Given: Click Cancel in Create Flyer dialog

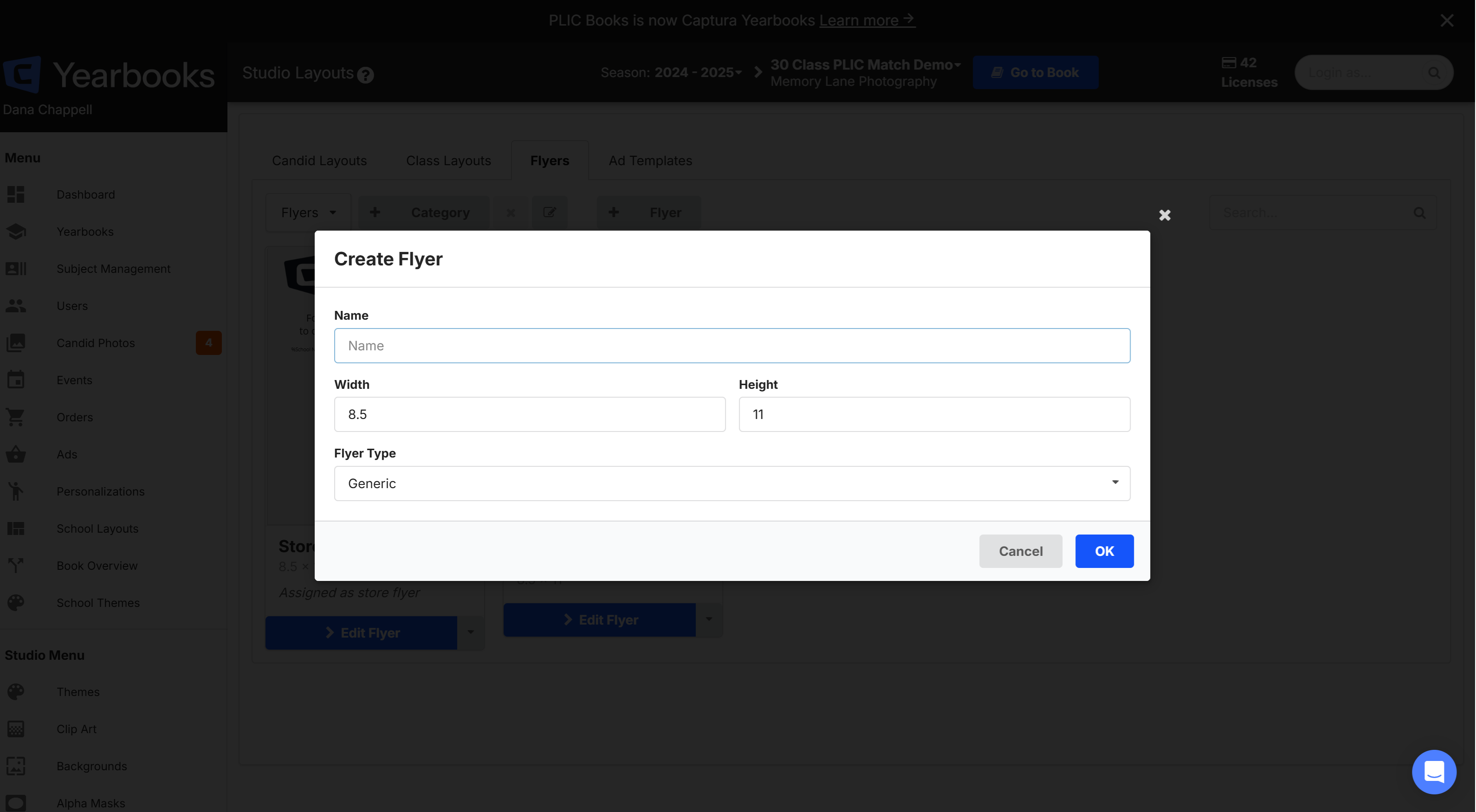Looking at the screenshot, I should point(1021,551).
